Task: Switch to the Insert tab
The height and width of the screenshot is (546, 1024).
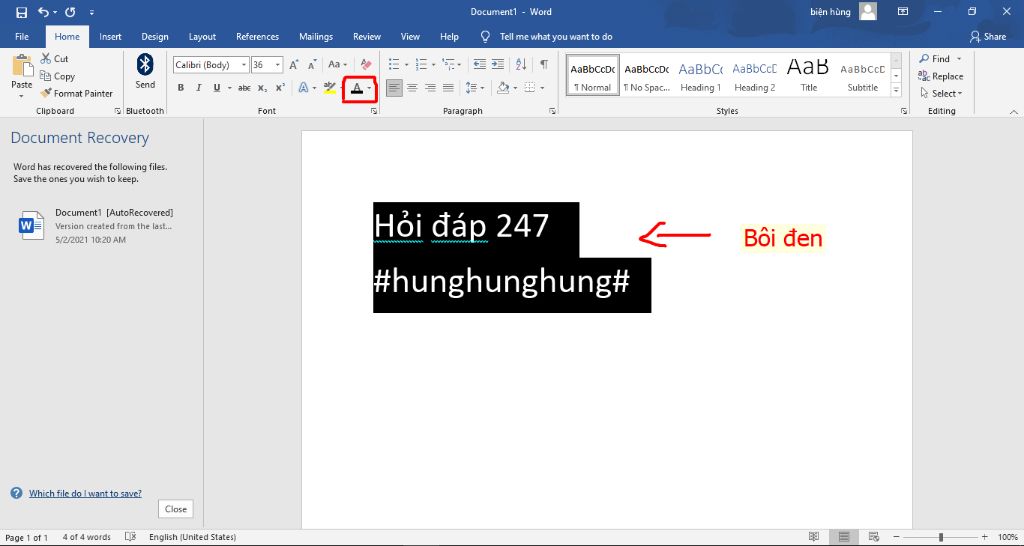Action: pyautogui.click(x=110, y=37)
